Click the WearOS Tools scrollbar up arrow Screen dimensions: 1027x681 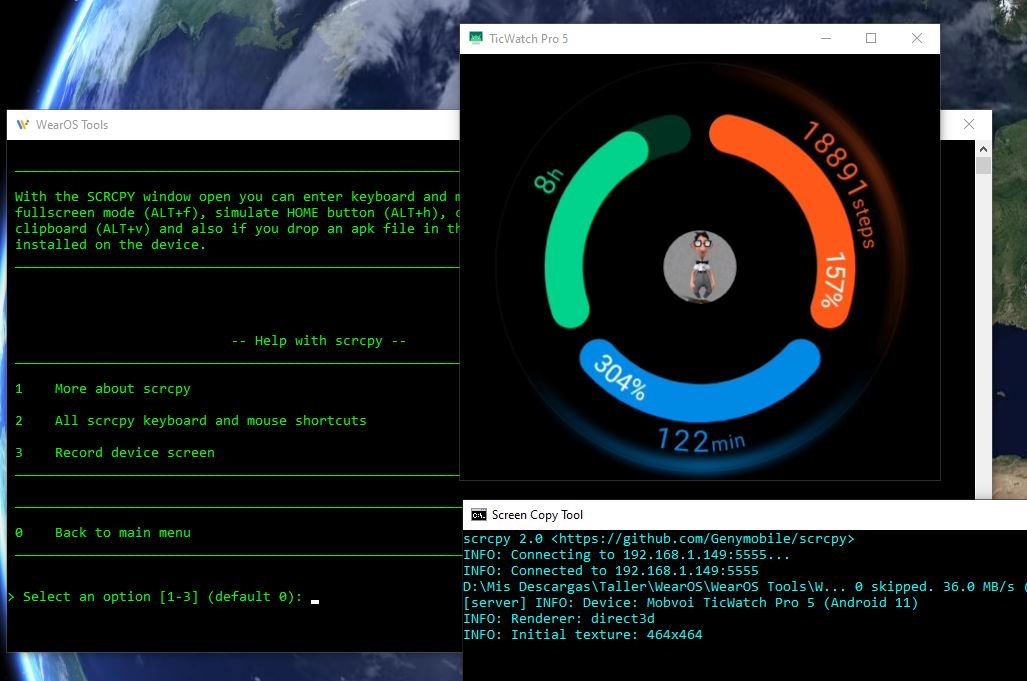983,149
